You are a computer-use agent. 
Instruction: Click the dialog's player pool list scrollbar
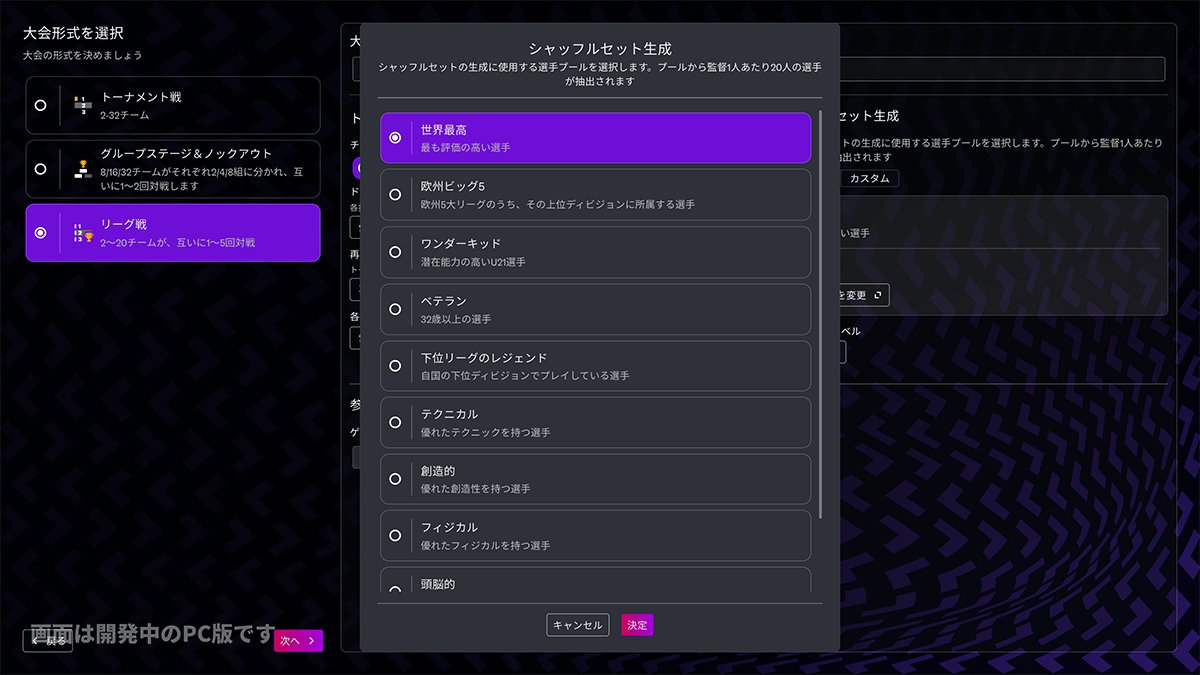[821, 315]
